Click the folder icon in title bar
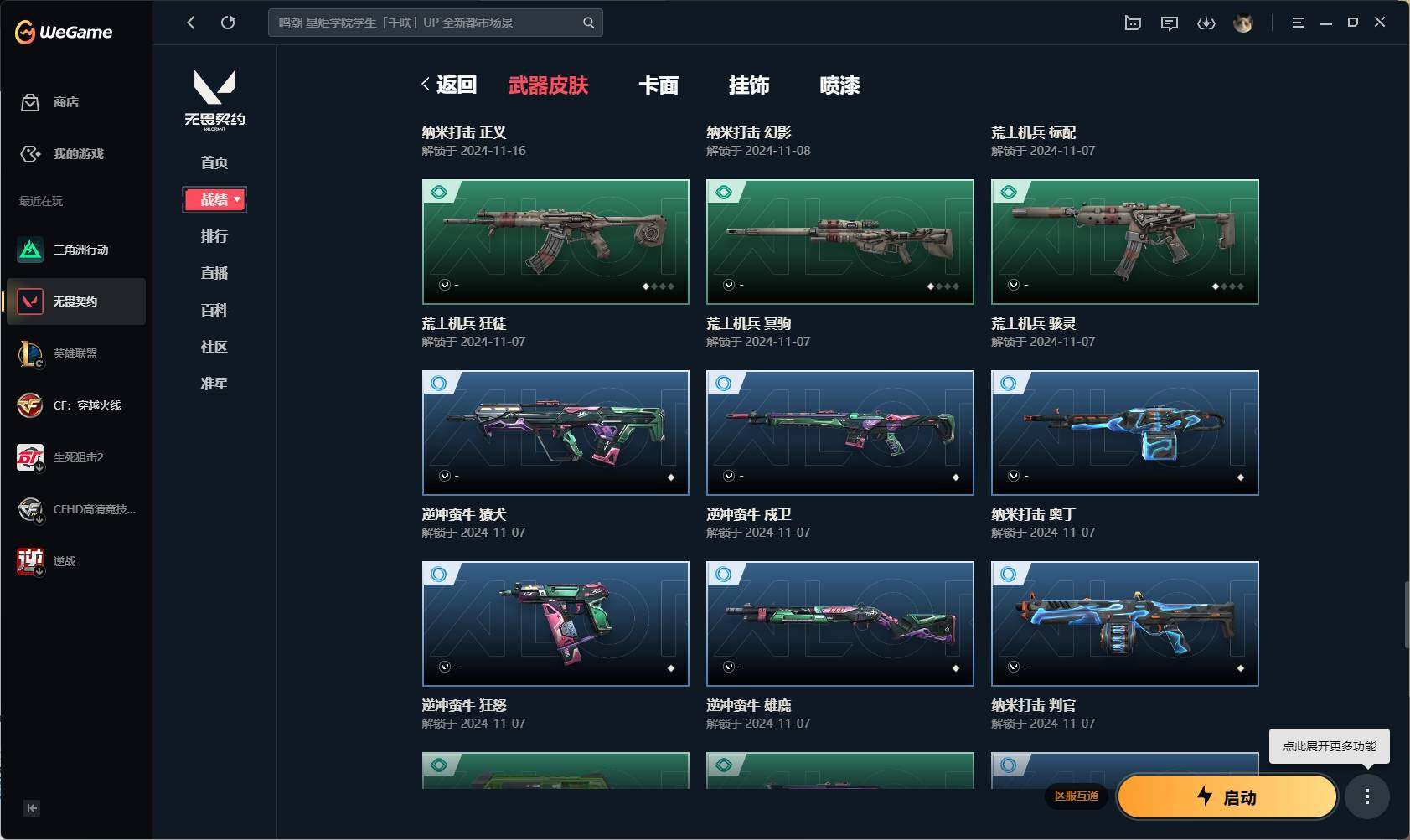 (1133, 23)
